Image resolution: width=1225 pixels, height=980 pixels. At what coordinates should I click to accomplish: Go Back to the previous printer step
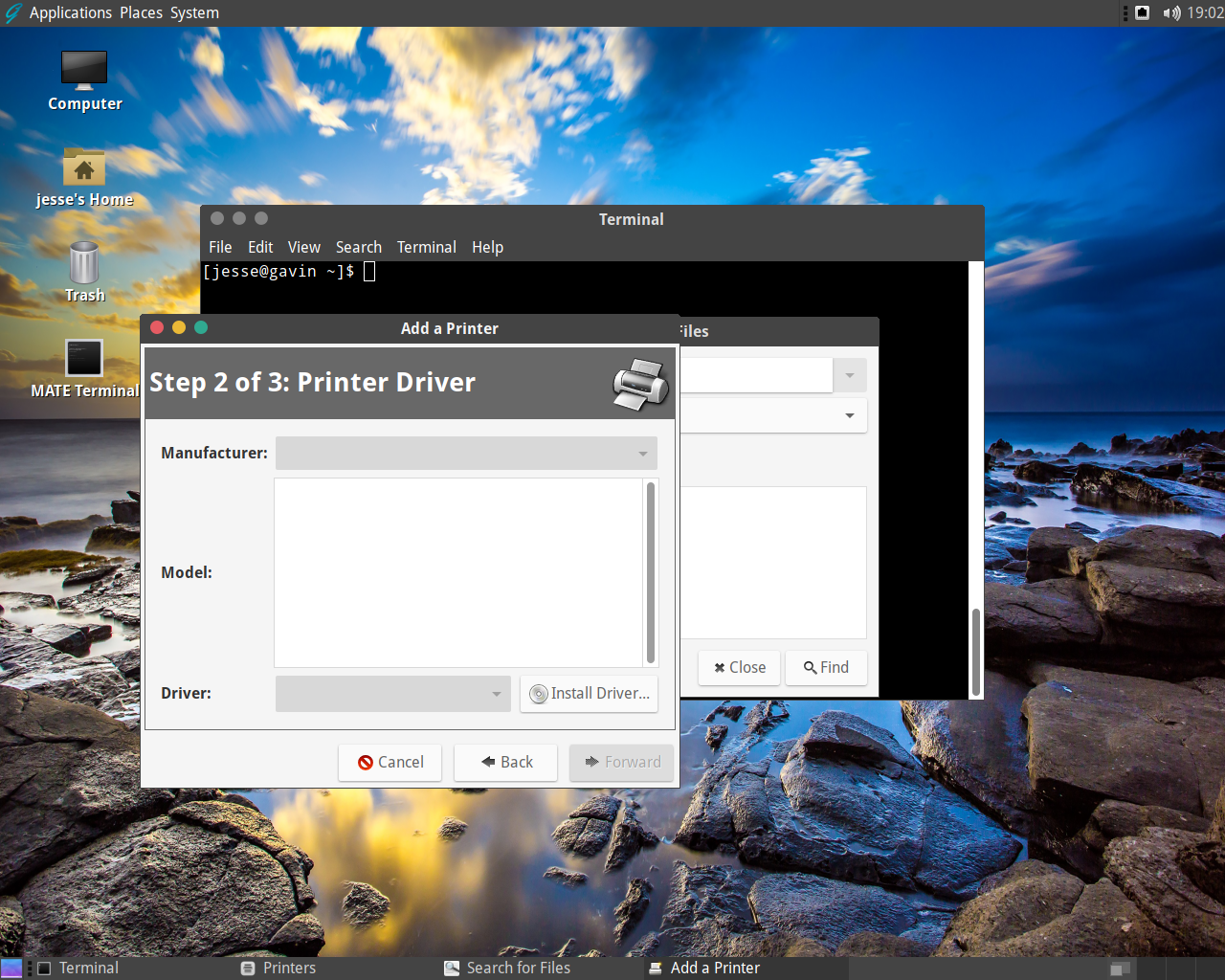click(506, 763)
